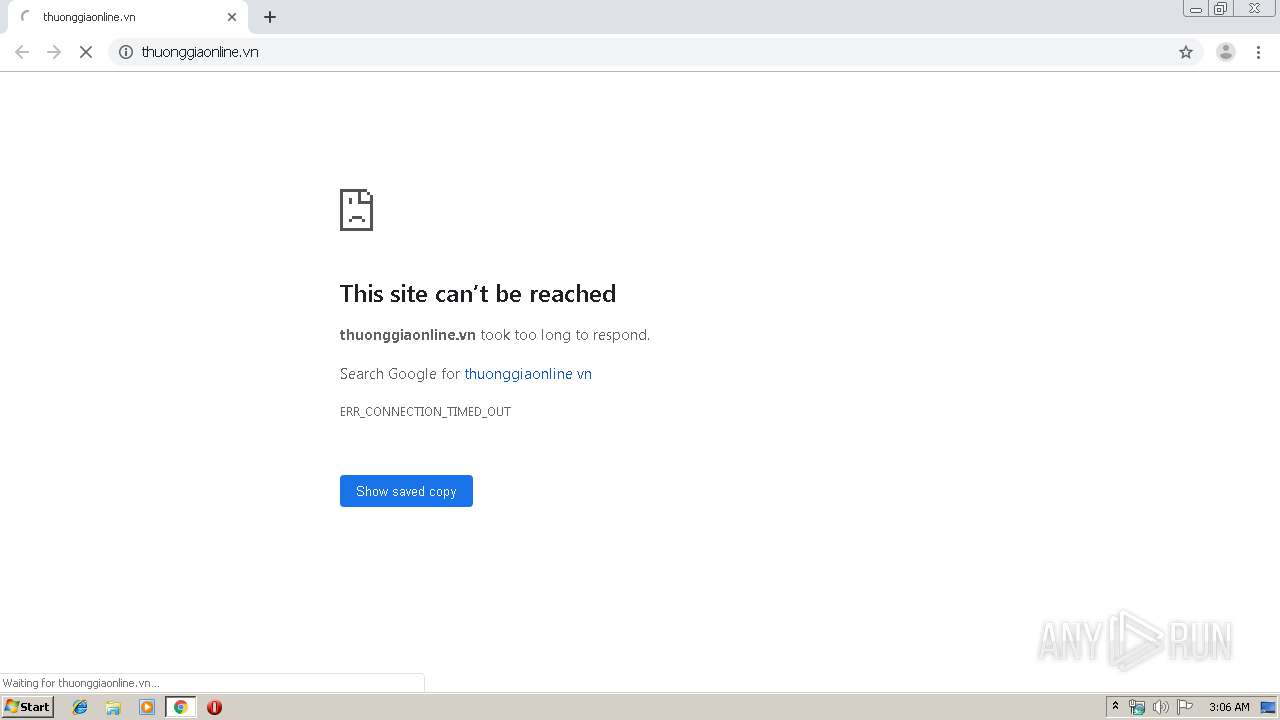Image resolution: width=1280 pixels, height=720 pixels.
Task: Switch to Chrome taskbar button
Action: coord(181,707)
